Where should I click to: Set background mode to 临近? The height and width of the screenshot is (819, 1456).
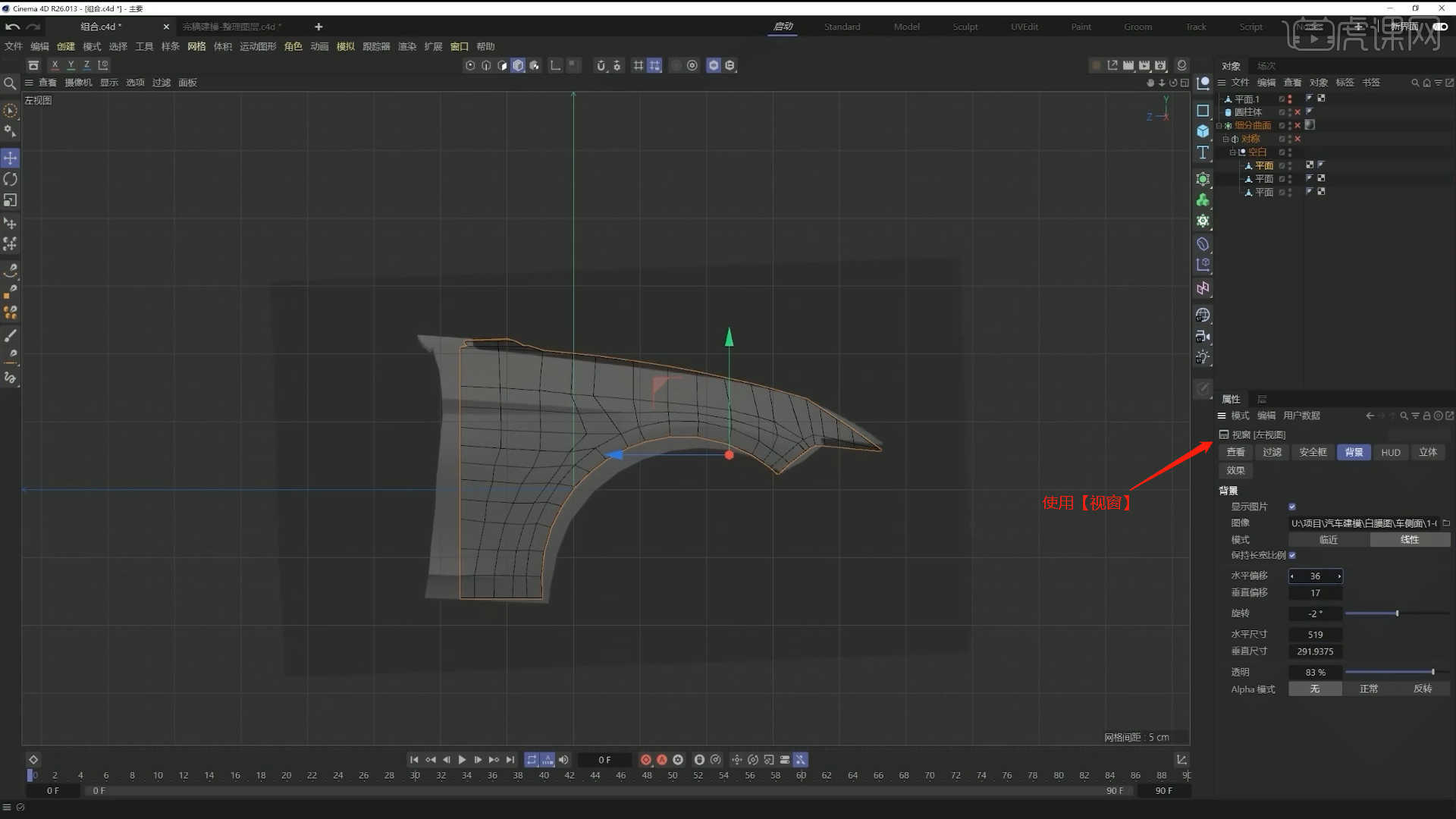coord(1329,540)
